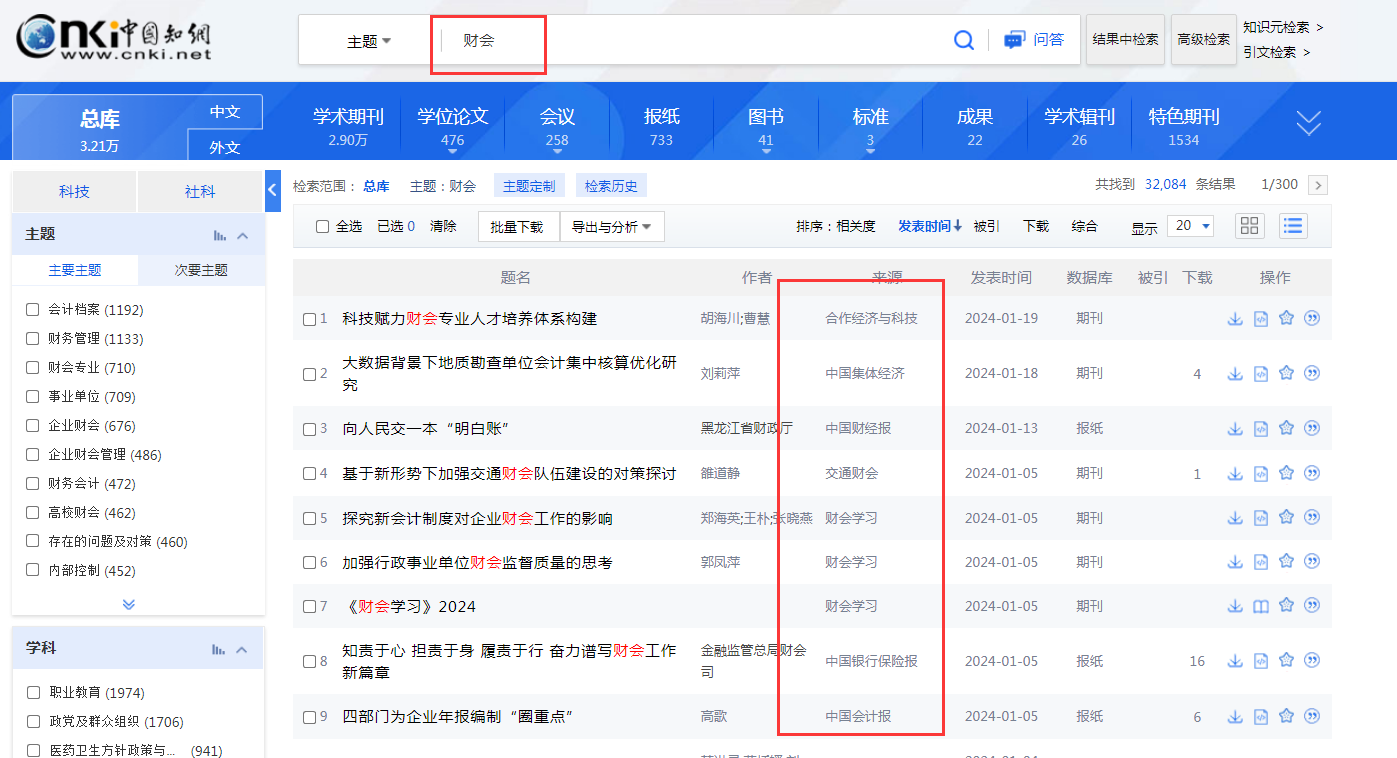Open the 主题 search field dropdown
Screen dimensions: 1397x758
click(x=369, y=41)
